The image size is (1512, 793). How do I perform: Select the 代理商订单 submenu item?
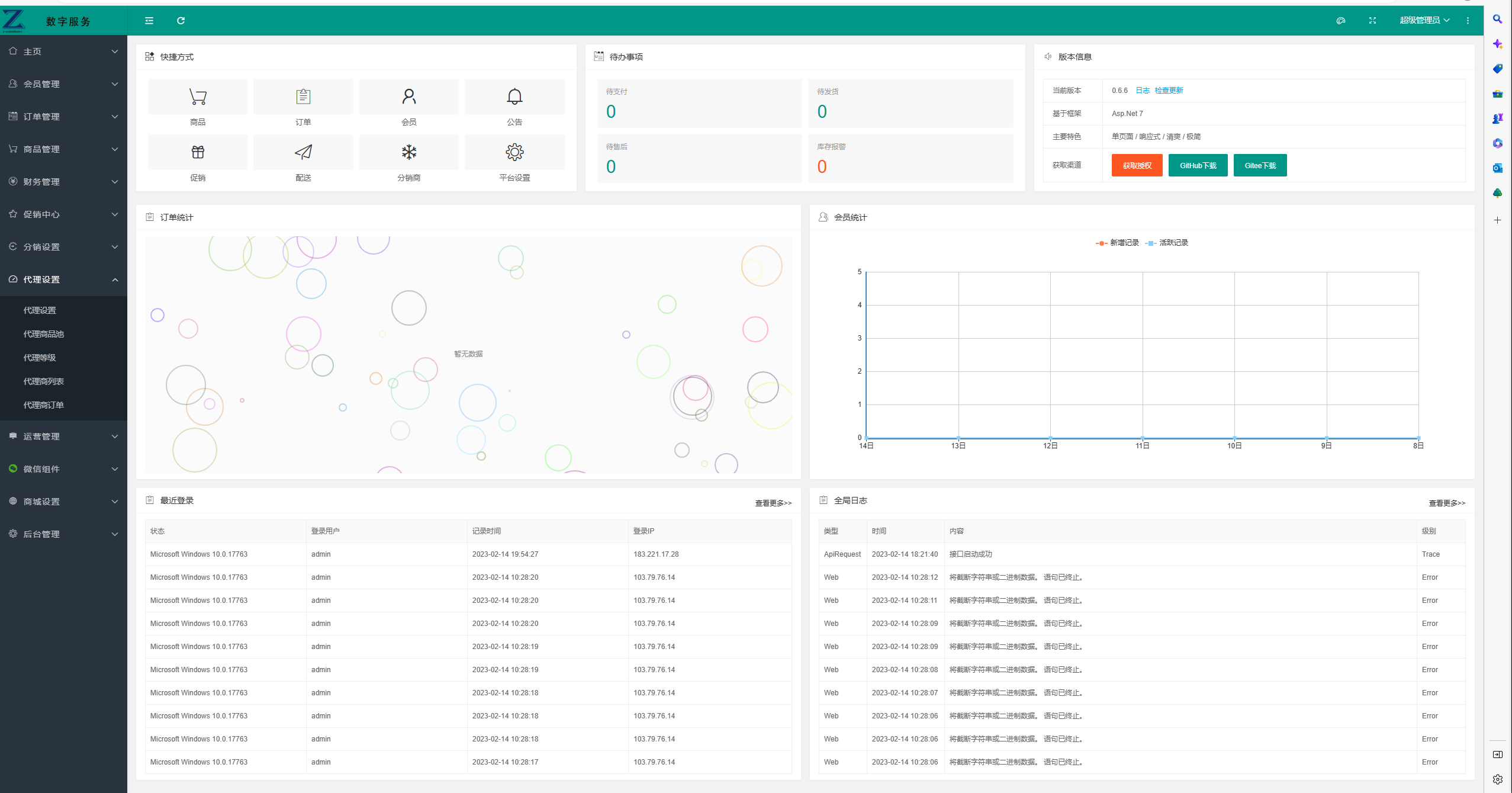pos(63,405)
